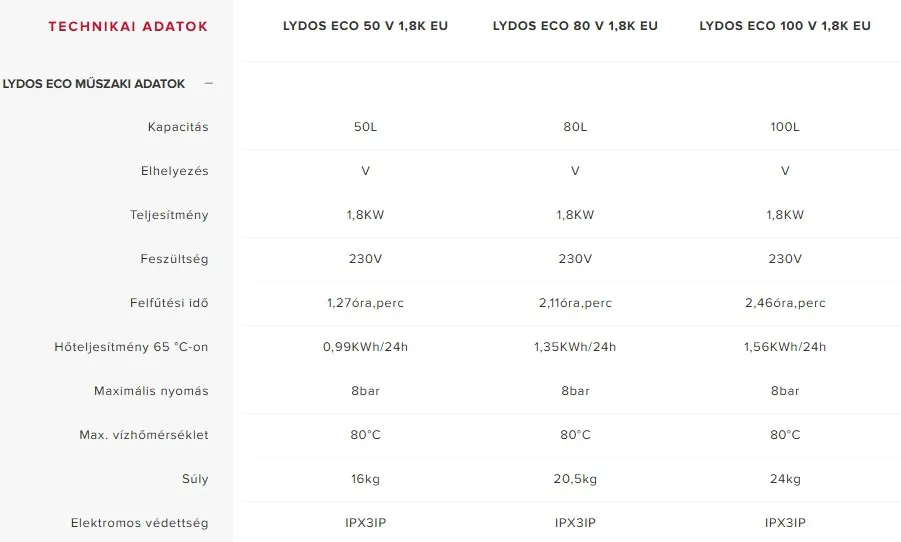
Task: Click the LYDOS ECO MŰSZAKI ADATOK heading
Action: pos(94,84)
